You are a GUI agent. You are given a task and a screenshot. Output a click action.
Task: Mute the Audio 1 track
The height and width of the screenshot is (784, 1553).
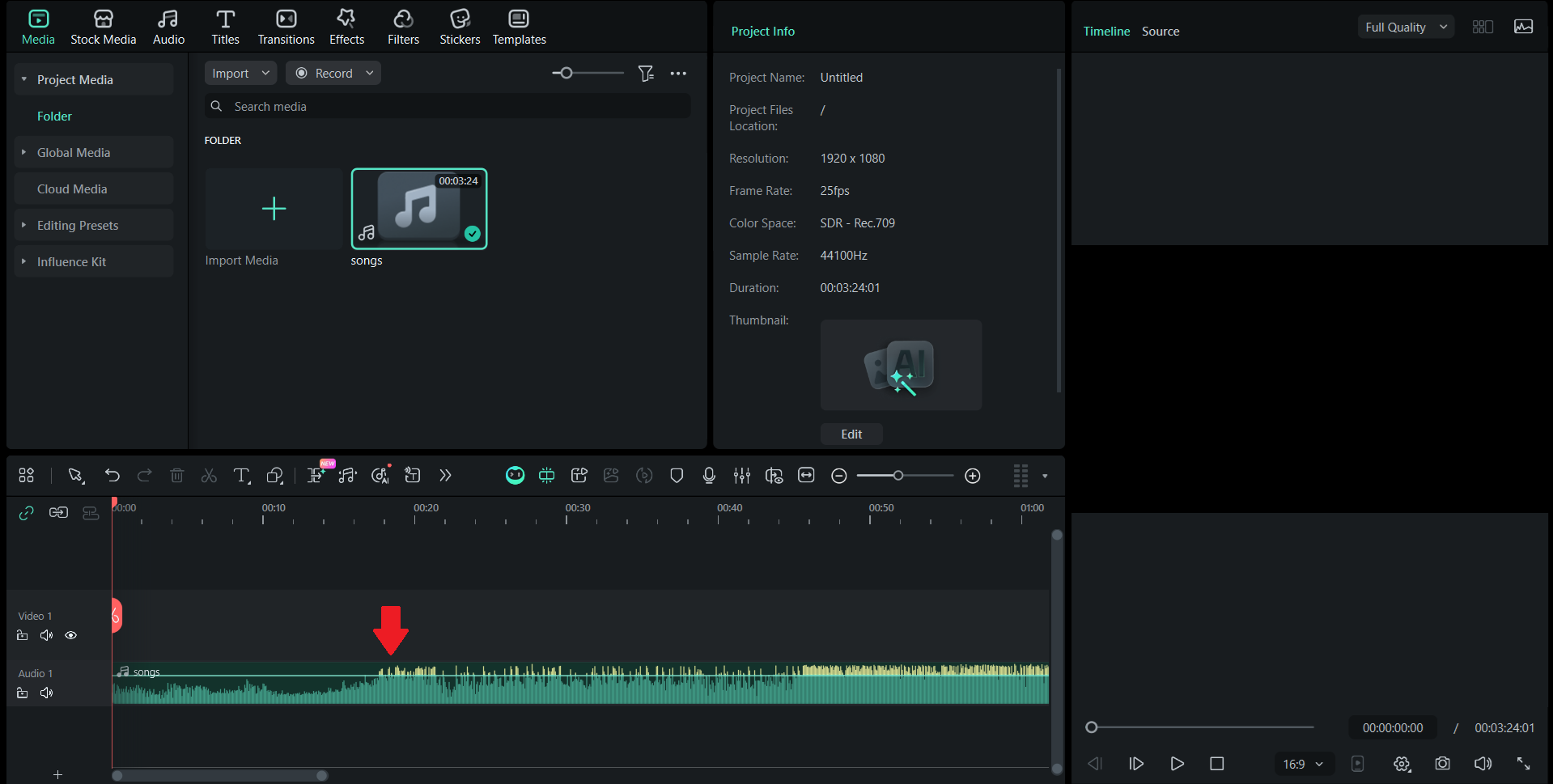click(x=46, y=693)
